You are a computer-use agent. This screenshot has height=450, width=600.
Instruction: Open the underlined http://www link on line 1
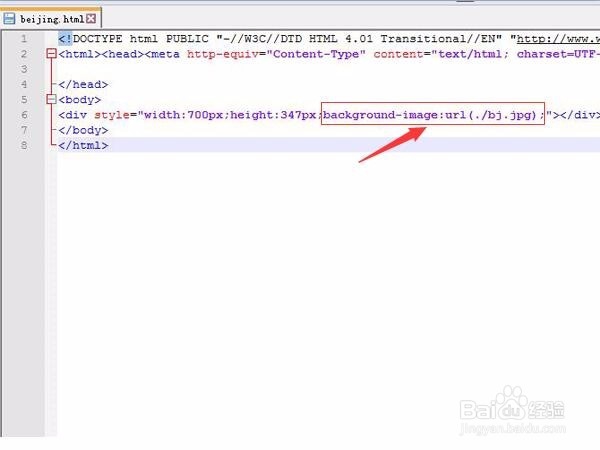point(558,39)
